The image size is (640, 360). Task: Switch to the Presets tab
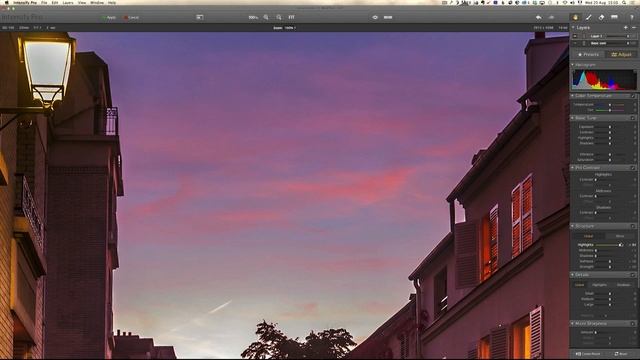tap(588, 54)
